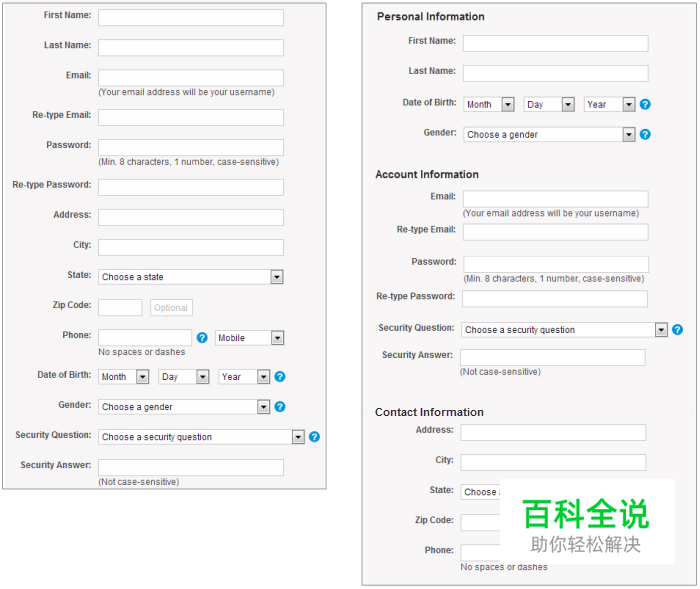The height and width of the screenshot is (589, 700).
Task: Open the right form's Choose a security question dropdown
Action: pyautogui.click(x=565, y=330)
